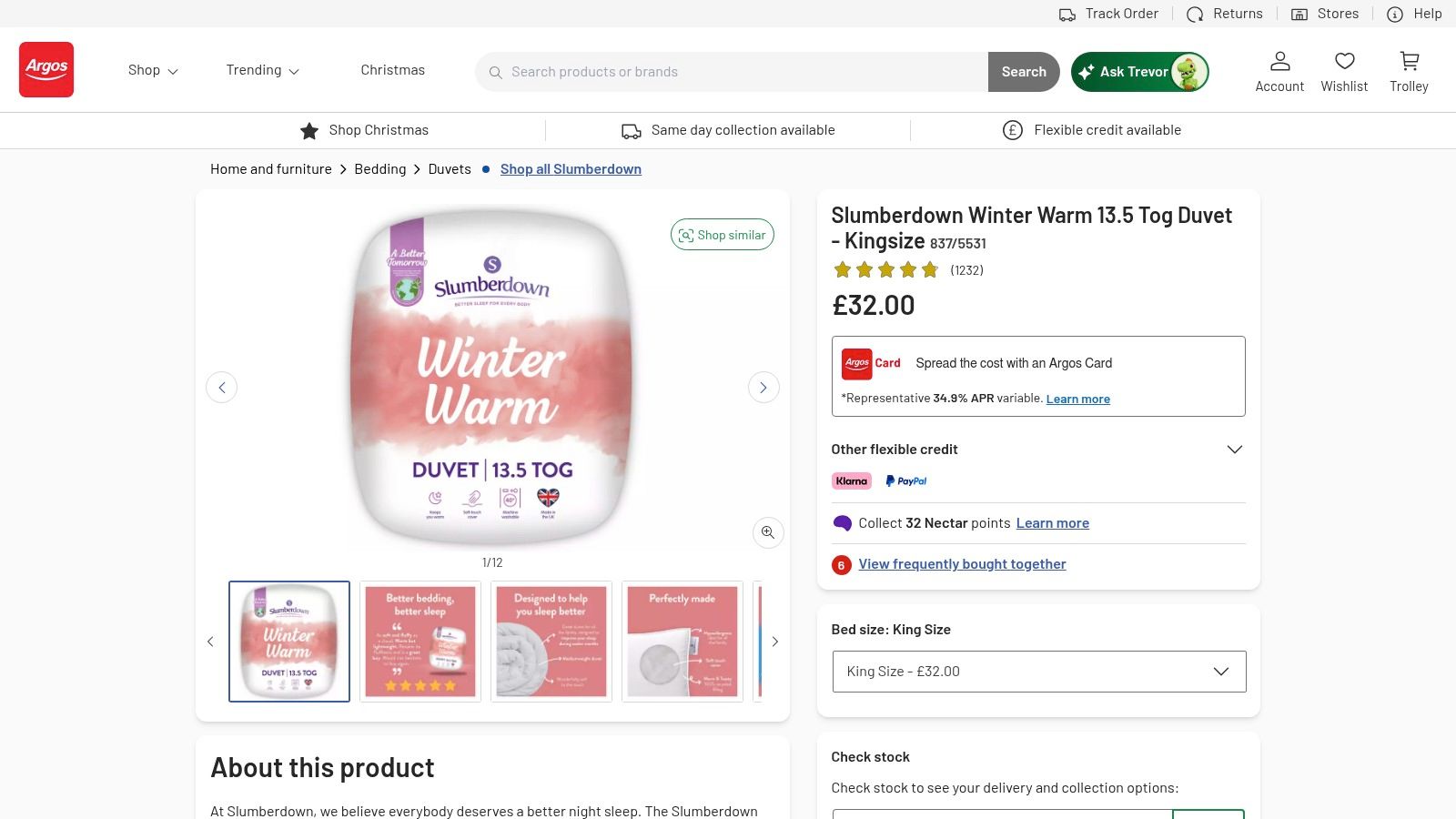The width and height of the screenshot is (1456, 819).
Task: Click the search products input field
Action: point(737,72)
